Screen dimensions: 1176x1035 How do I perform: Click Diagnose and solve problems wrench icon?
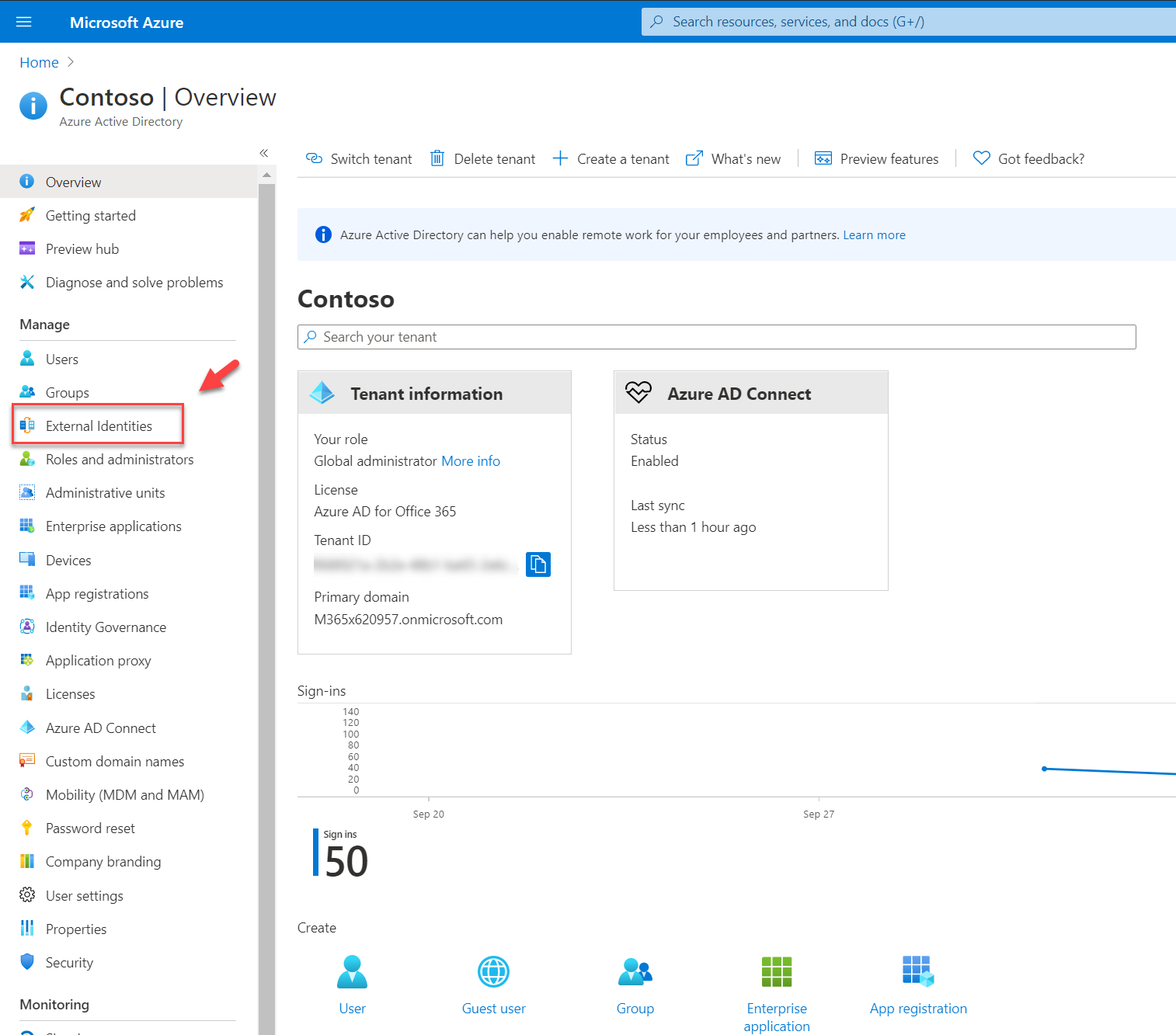(x=27, y=282)
